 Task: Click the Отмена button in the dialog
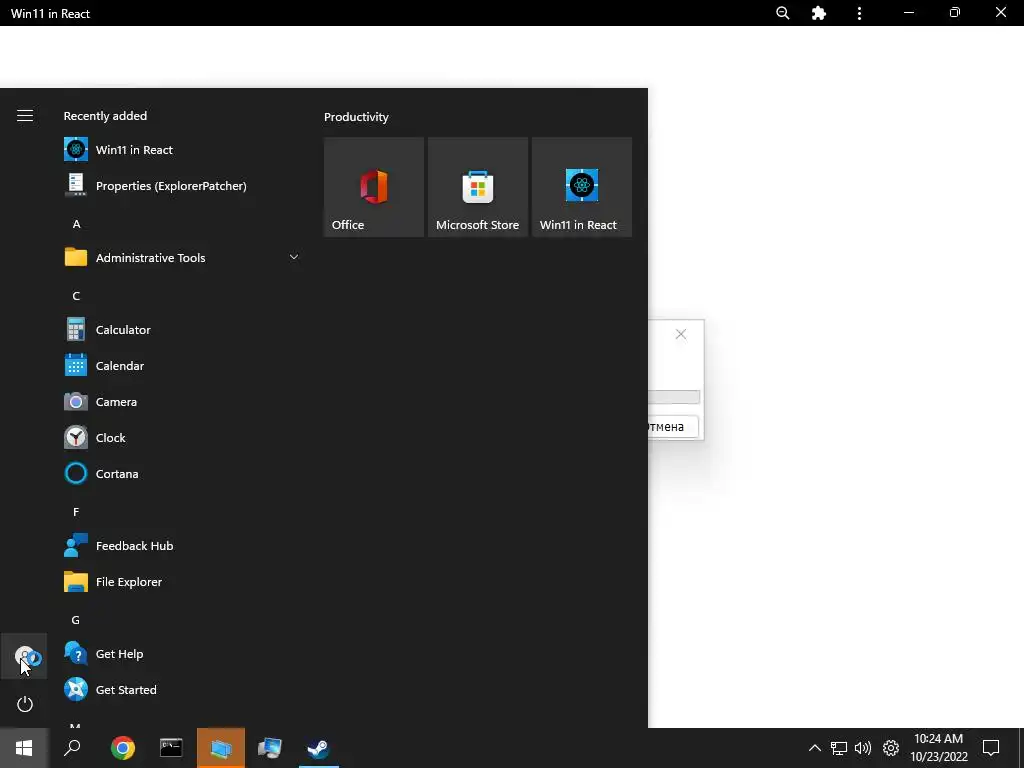click(673, 426)
